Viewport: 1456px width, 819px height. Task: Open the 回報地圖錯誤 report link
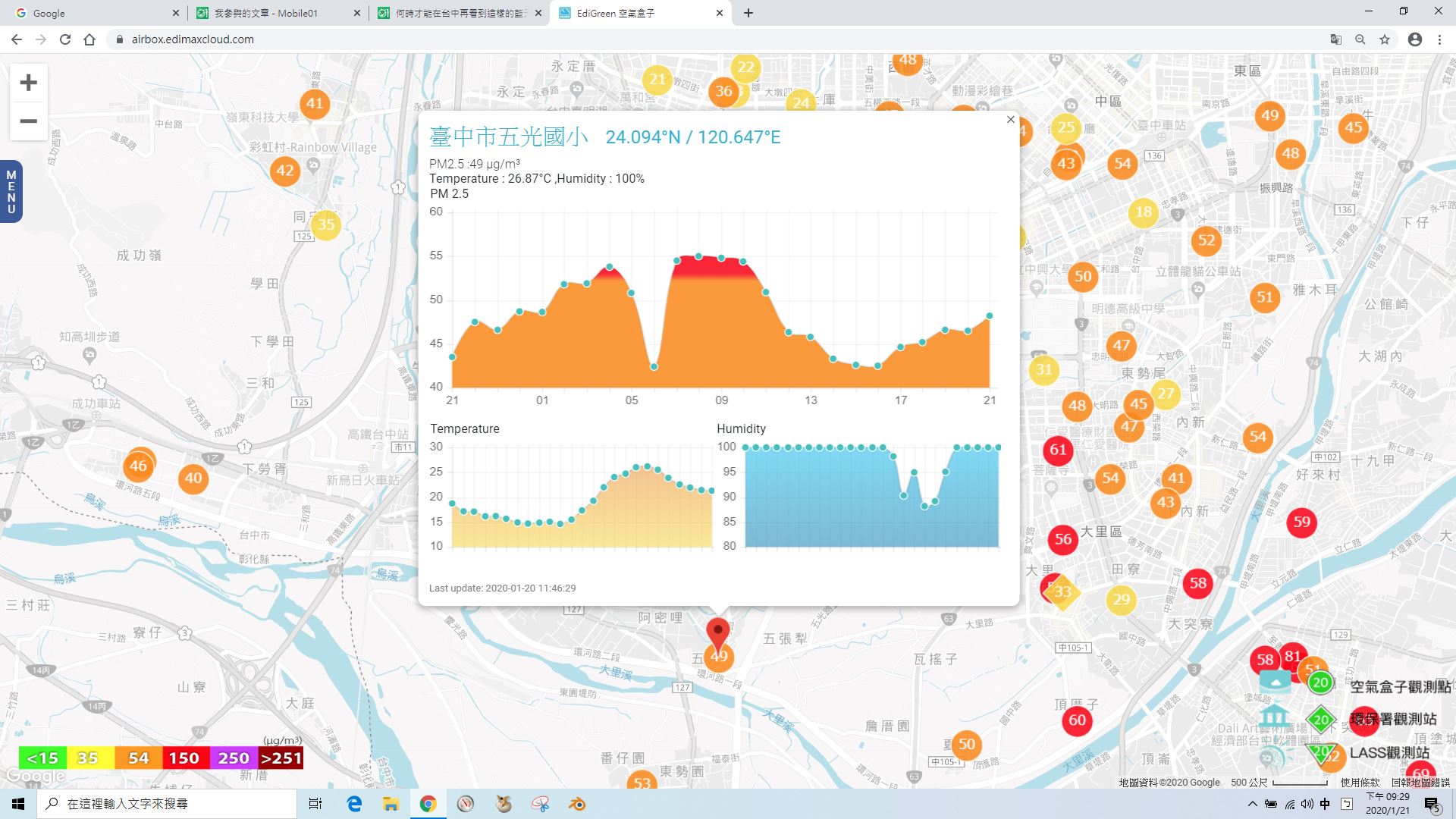(x=1420, y=783)
